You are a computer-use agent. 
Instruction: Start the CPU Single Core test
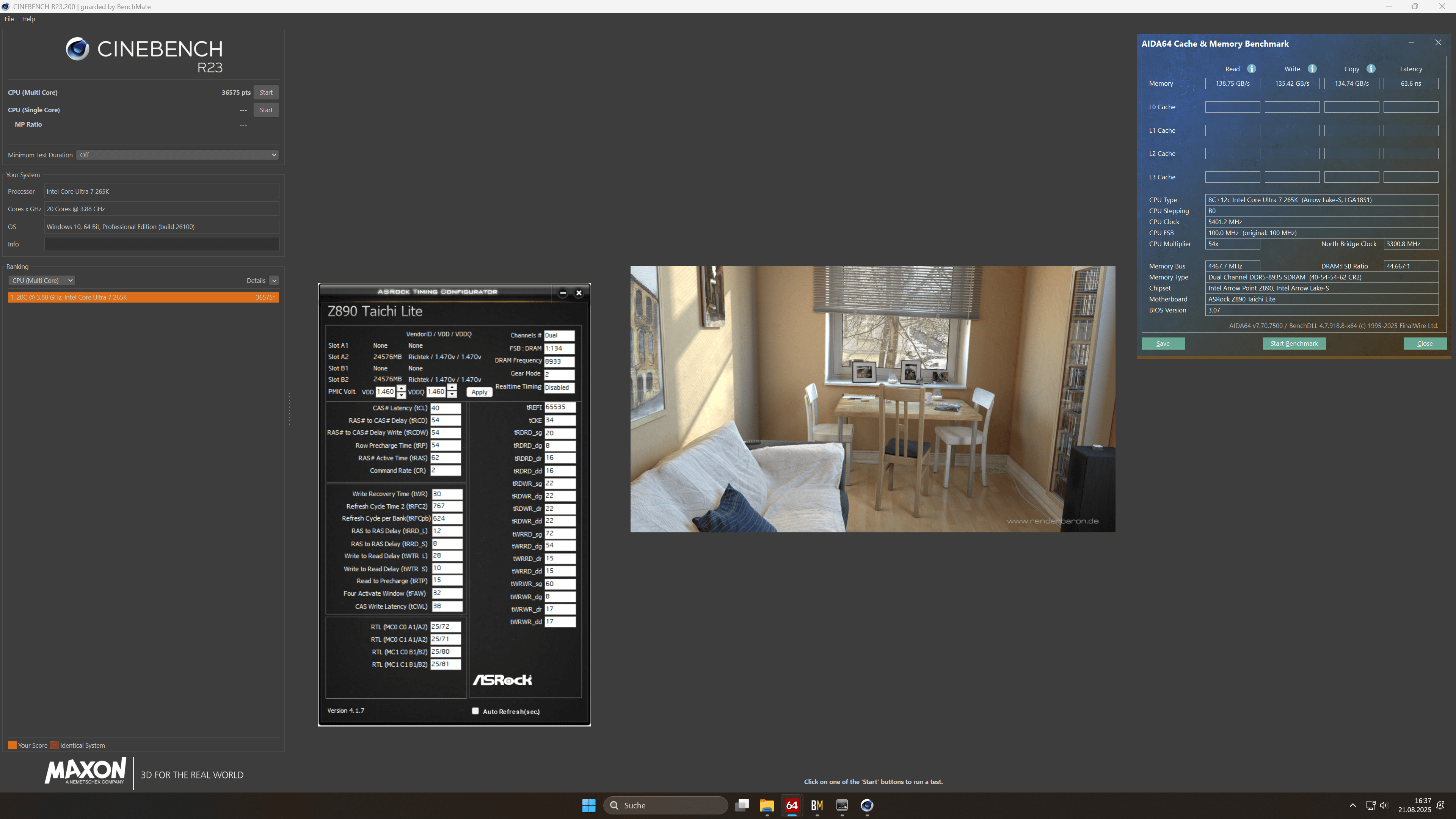click(266, 110)
